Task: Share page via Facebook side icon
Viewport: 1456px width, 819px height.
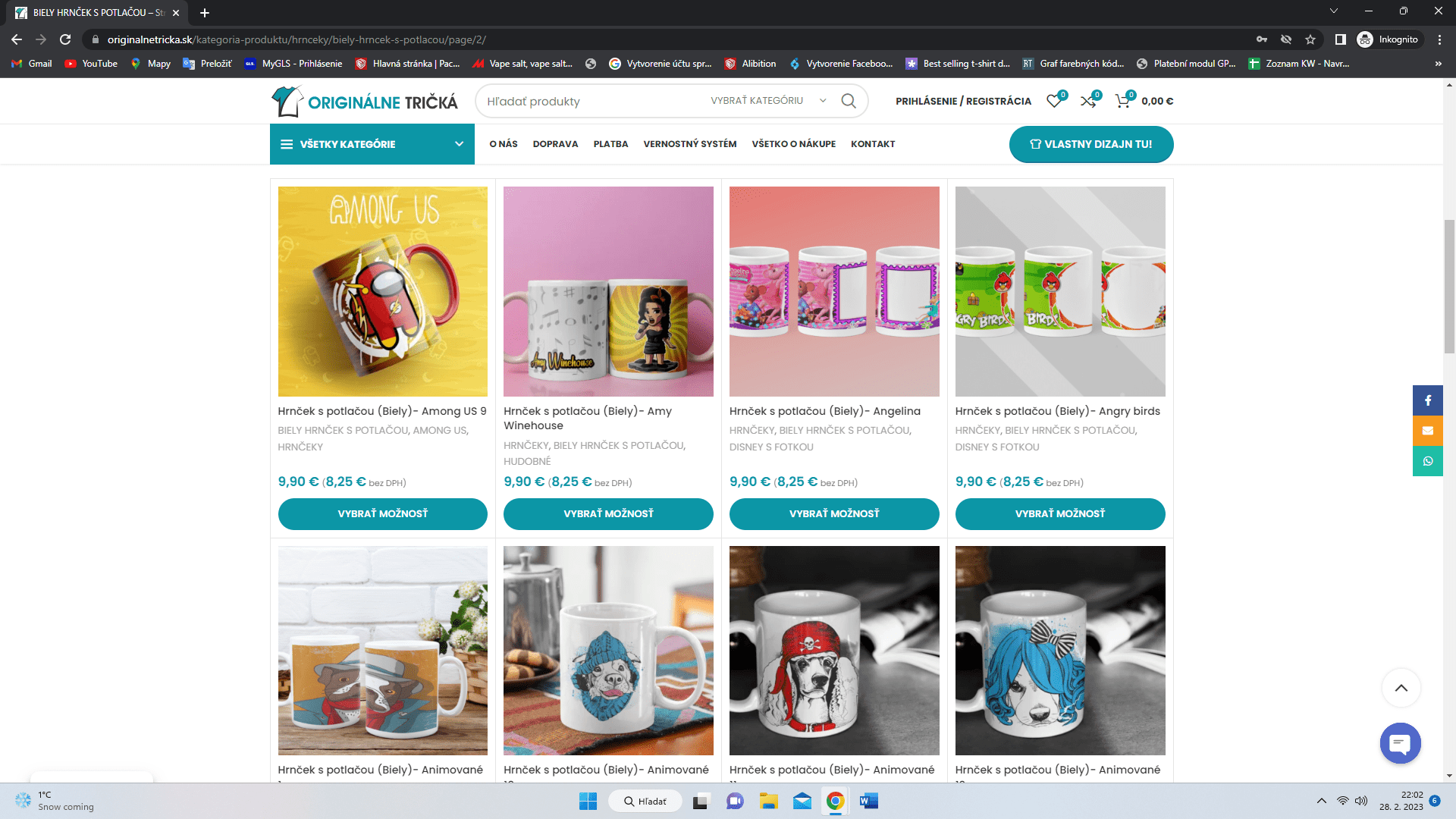Action: tap(1428, 400)
